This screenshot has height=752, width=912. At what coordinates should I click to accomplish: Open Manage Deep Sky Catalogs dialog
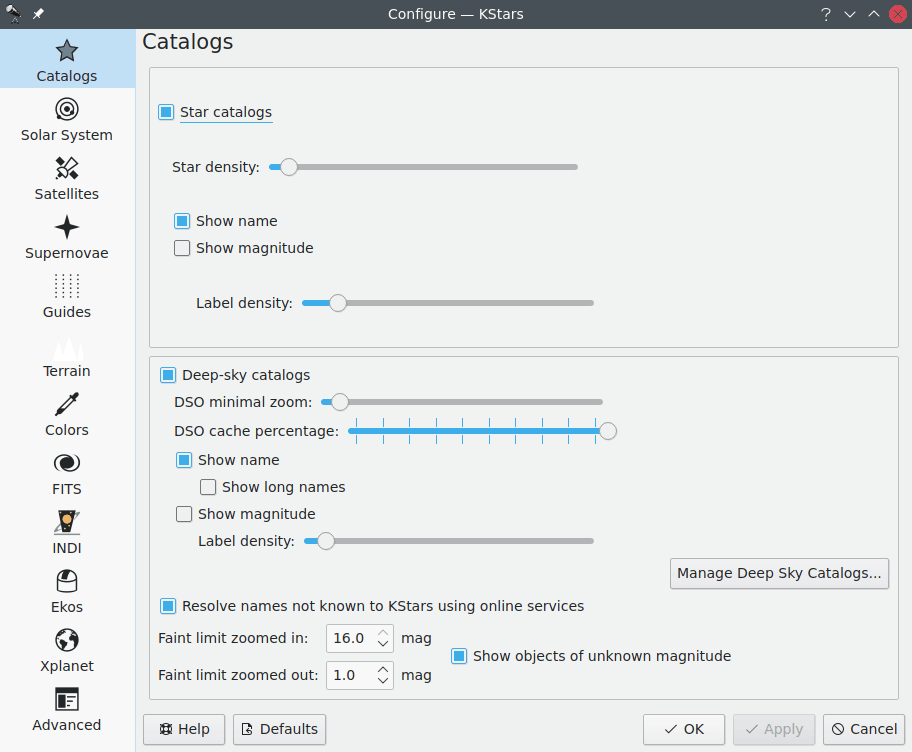[x=779, y=573]
